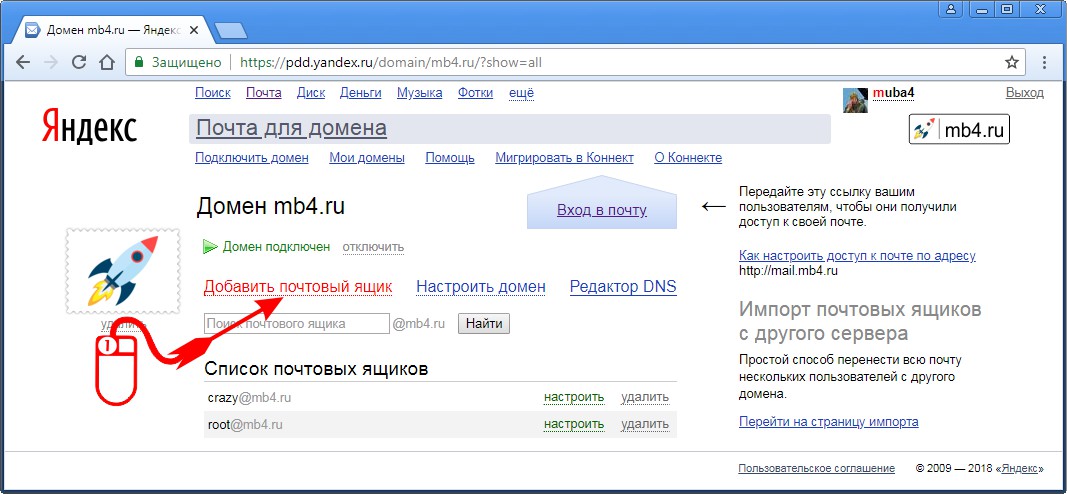Open Пользовательское соглашение link

(x=817, y=468)
